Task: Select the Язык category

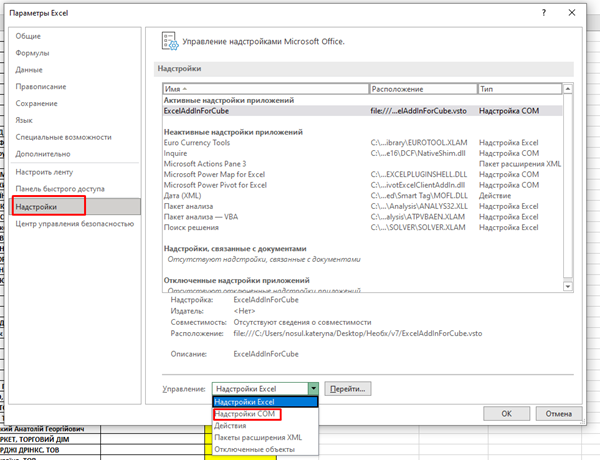Action: 24,120
